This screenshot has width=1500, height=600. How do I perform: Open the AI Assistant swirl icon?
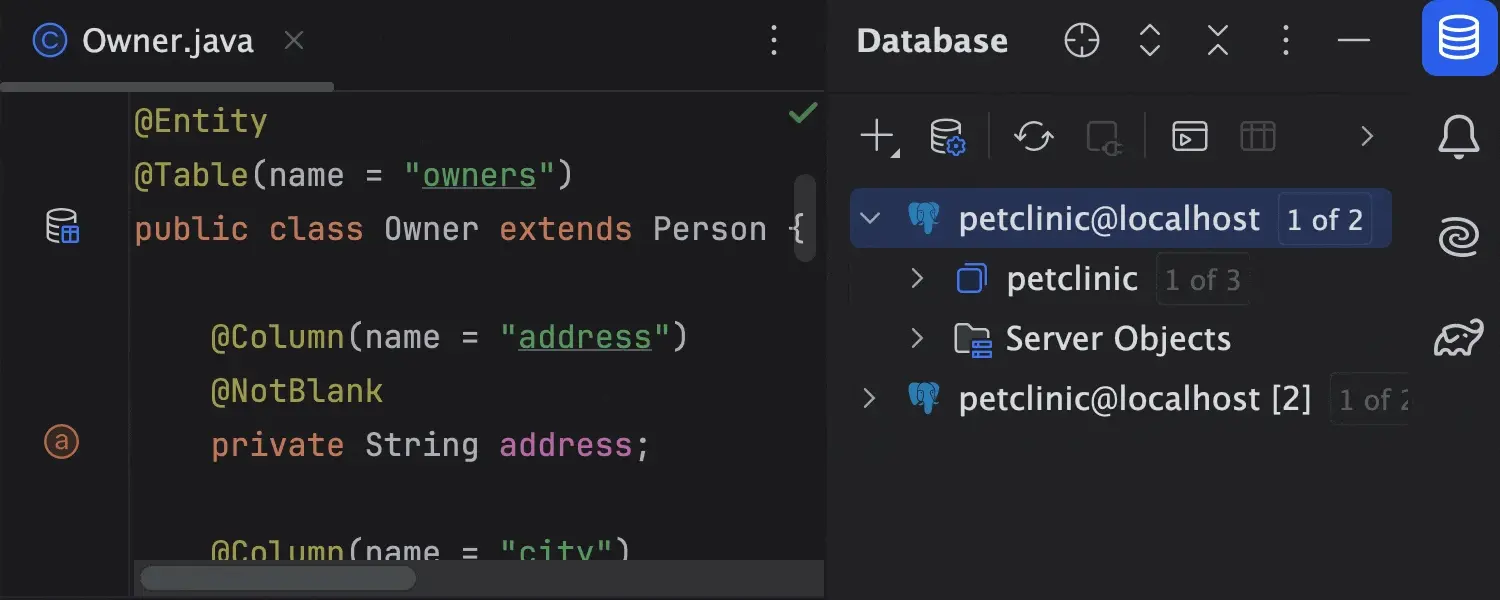[1458, 237]
